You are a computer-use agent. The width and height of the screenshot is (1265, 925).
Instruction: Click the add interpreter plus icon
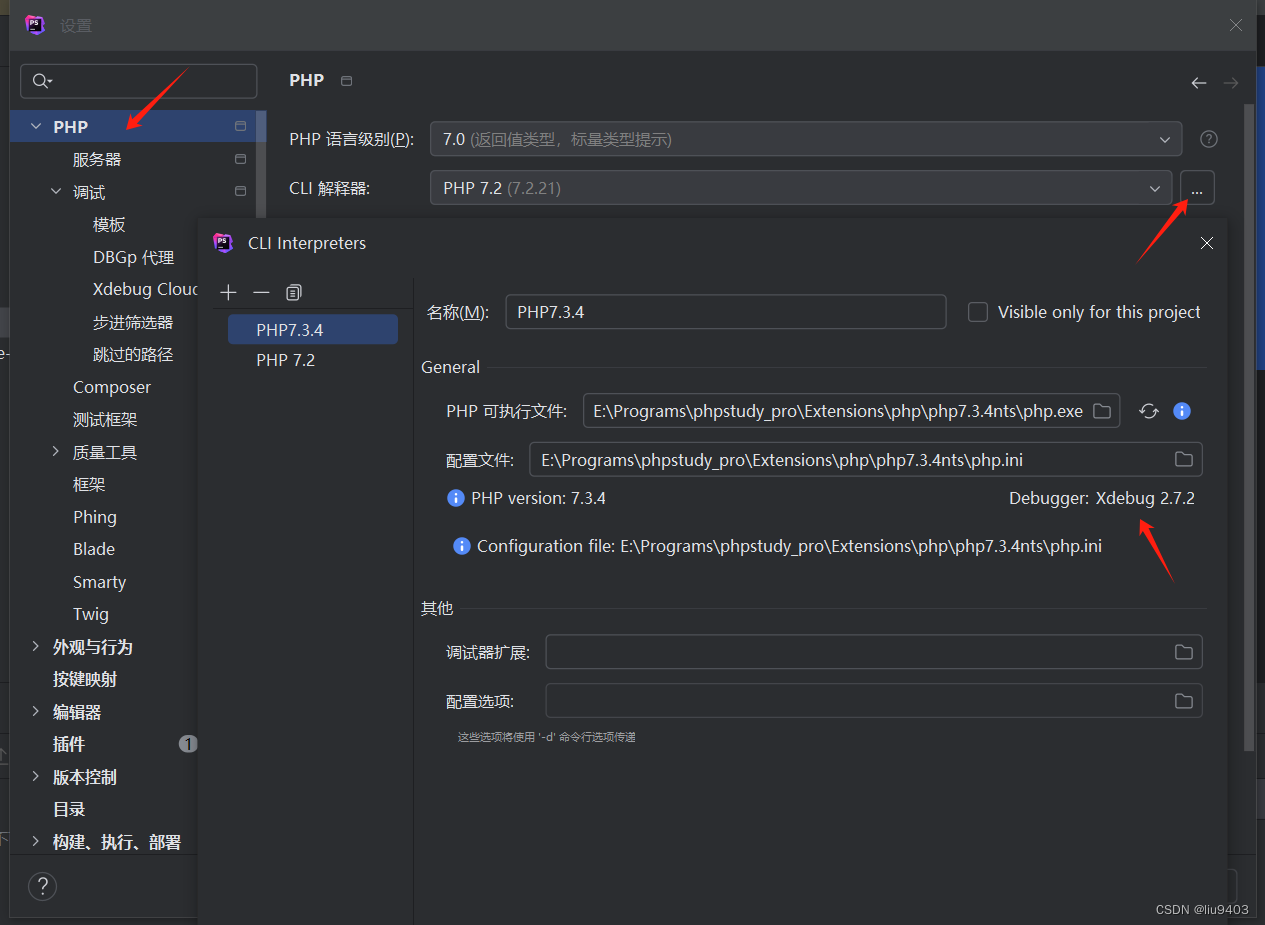coord(228,292)
